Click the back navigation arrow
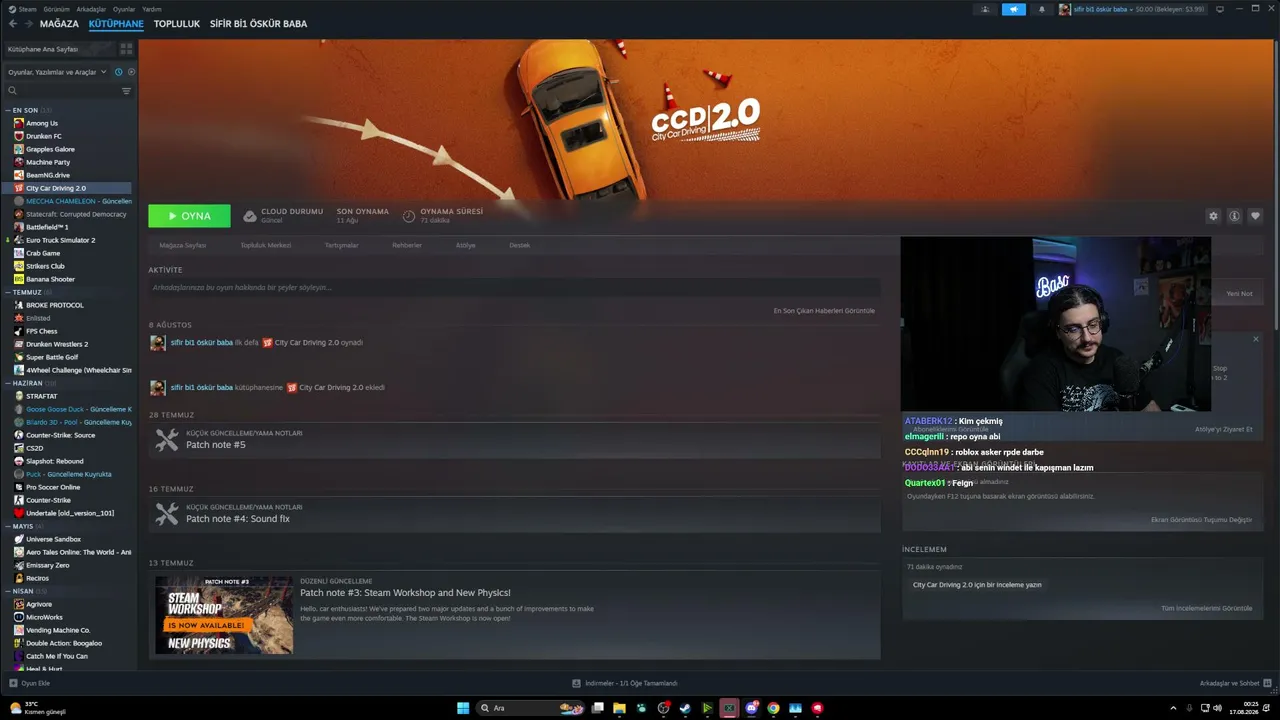 pos(13,24)
